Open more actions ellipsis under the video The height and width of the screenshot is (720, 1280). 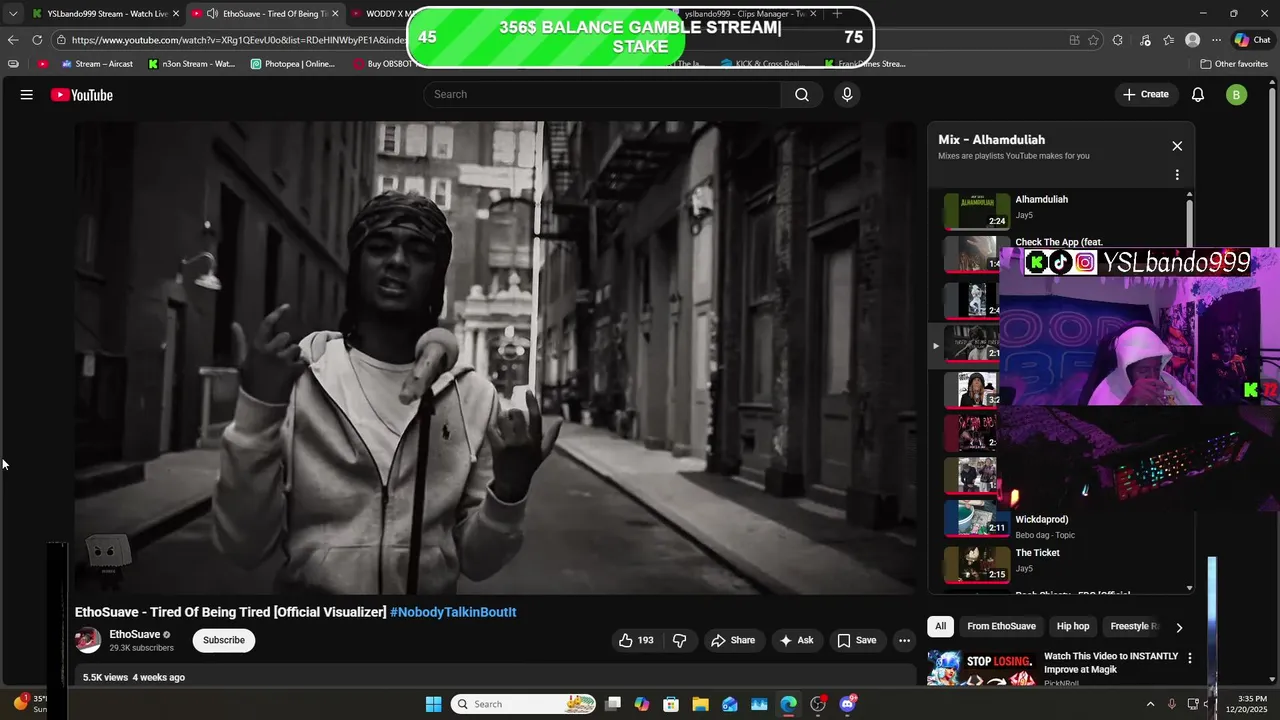(904, 640)
